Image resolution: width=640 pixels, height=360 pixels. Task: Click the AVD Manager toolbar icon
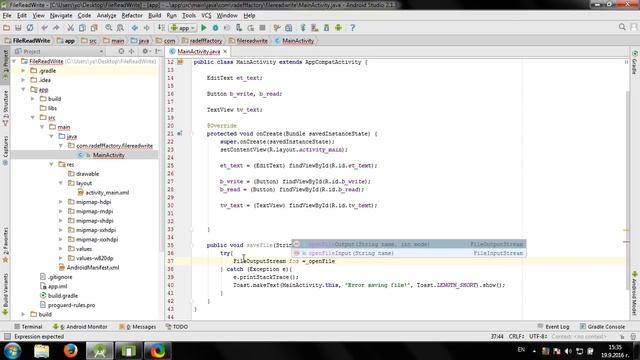point(314,28)
